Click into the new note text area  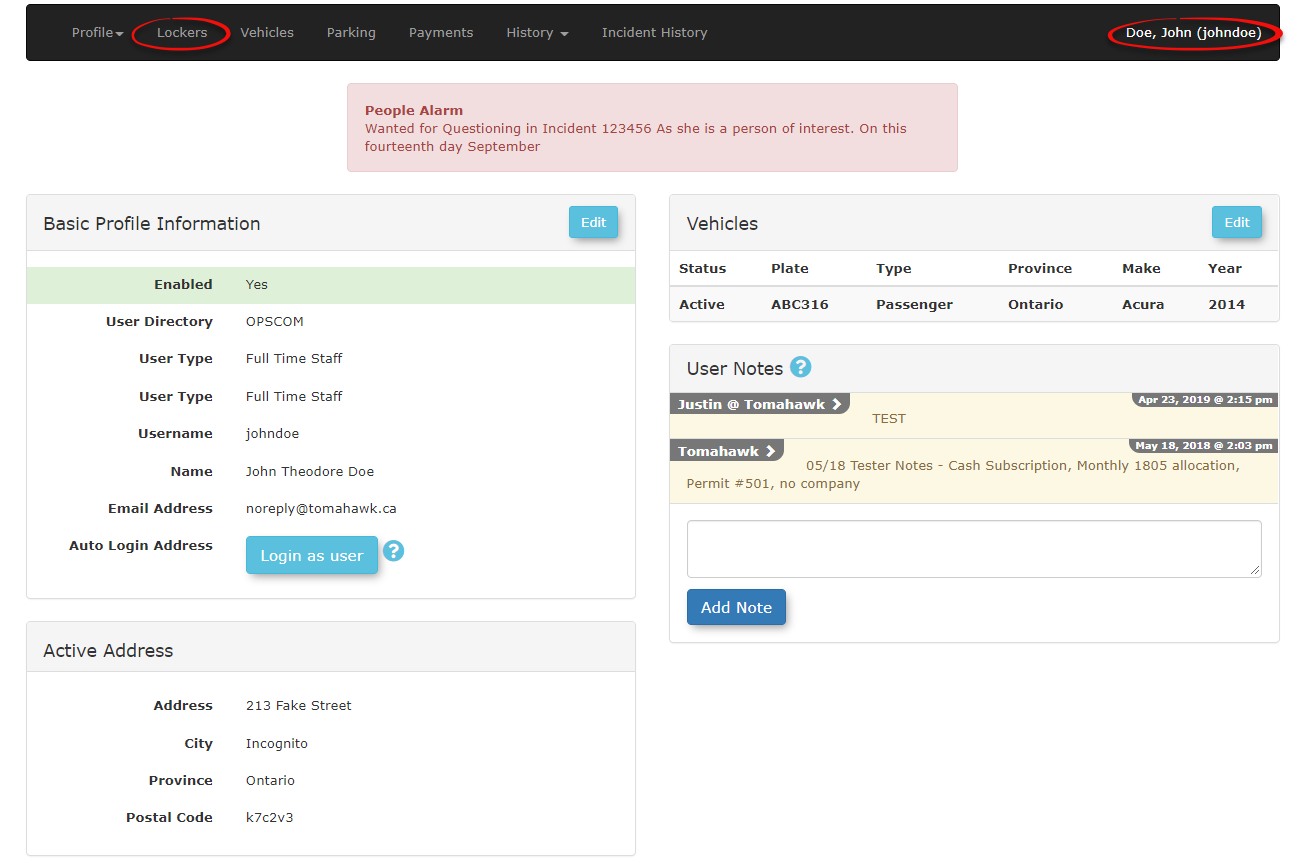[x=974, y=548]
